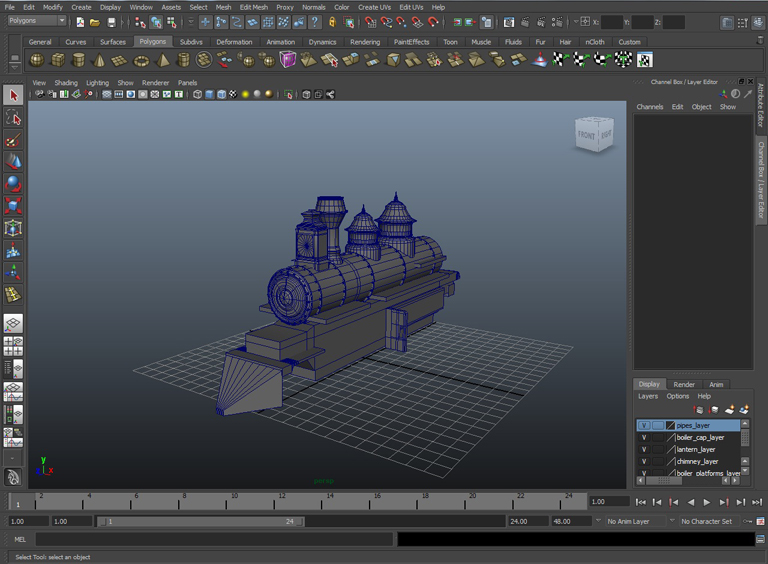Switch to the Animation shelf tab
The width and height of the screenshot is (768, 564).
[x=280, y=42]
